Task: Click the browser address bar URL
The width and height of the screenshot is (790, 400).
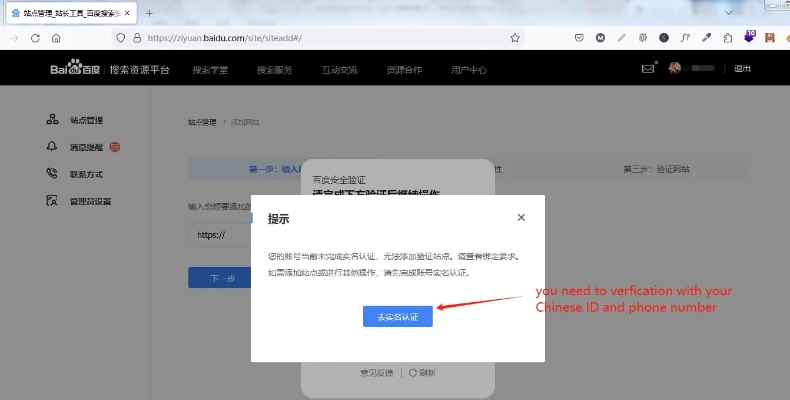Action: (300, 38)
